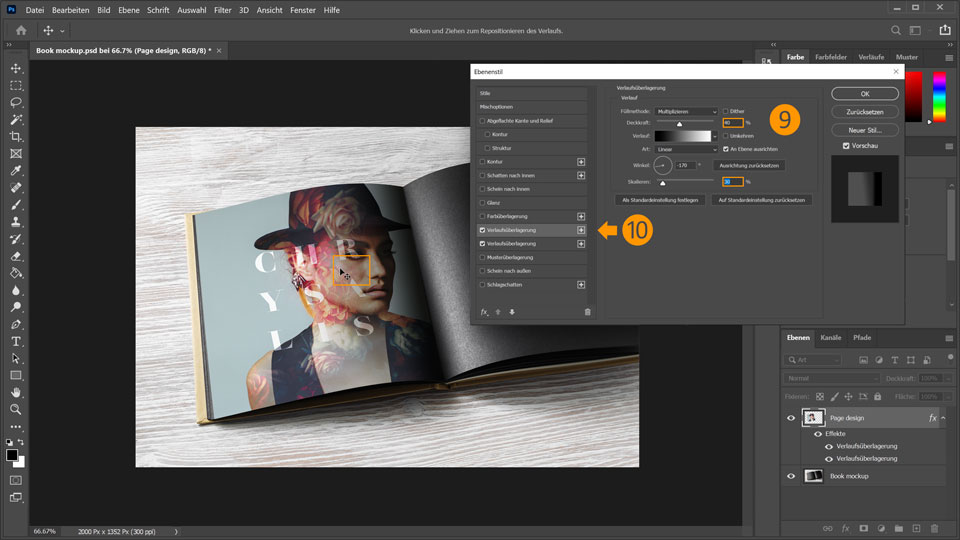Toggle Dither checkbox

(x=726, y=111)
